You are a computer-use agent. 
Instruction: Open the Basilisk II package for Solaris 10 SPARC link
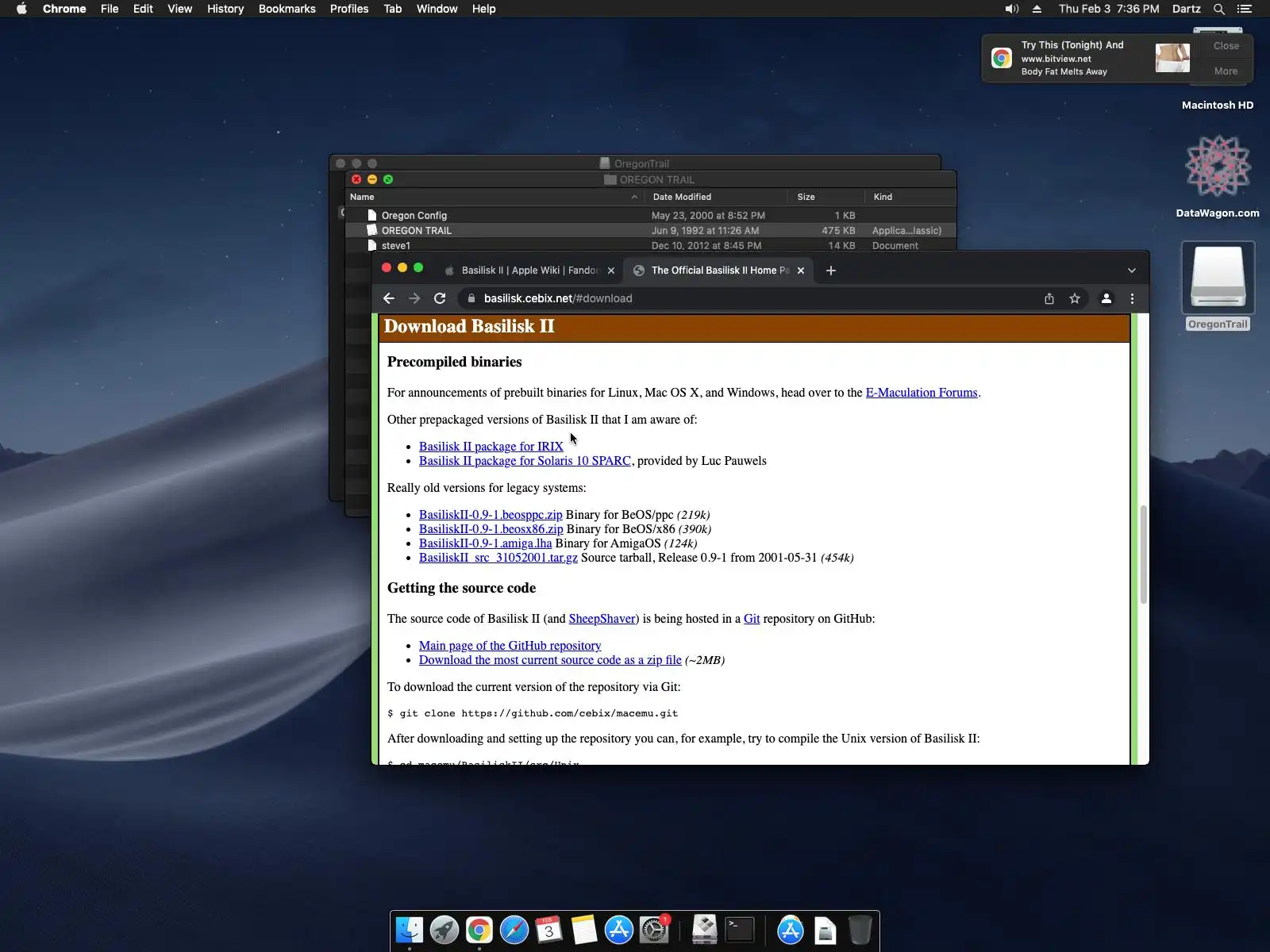coord(525,461)
